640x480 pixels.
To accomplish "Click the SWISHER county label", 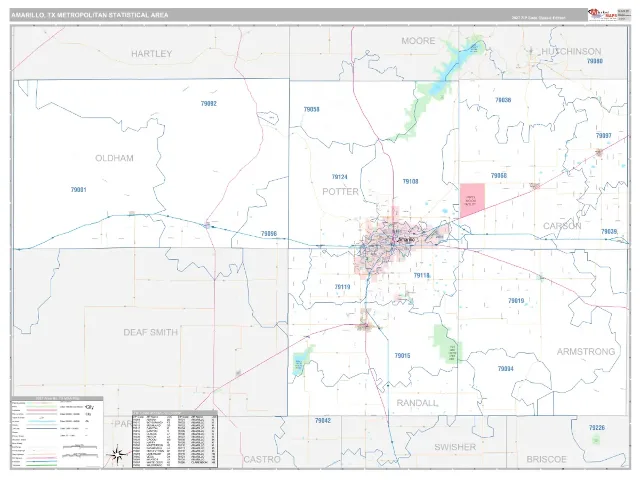I will [x=455, y=447].
